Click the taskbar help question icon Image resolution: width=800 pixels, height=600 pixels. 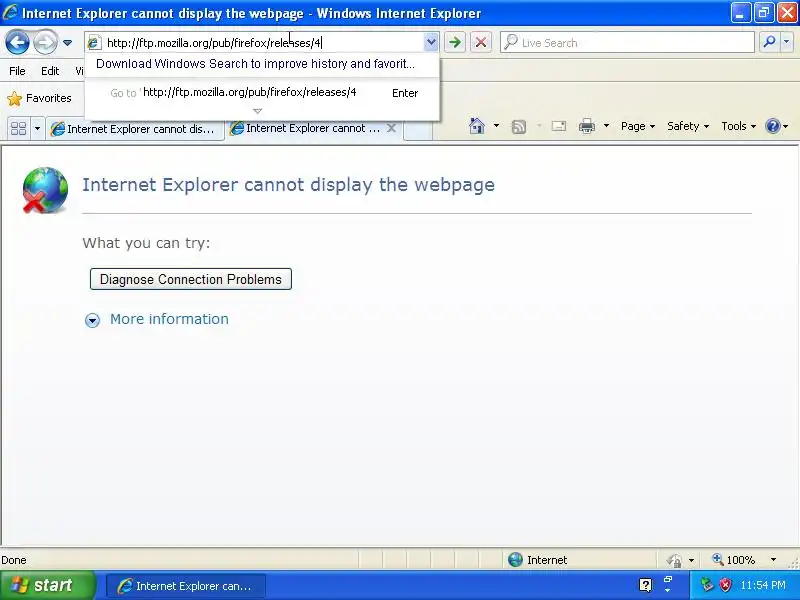pyautogui.click(x=645, y=585)
